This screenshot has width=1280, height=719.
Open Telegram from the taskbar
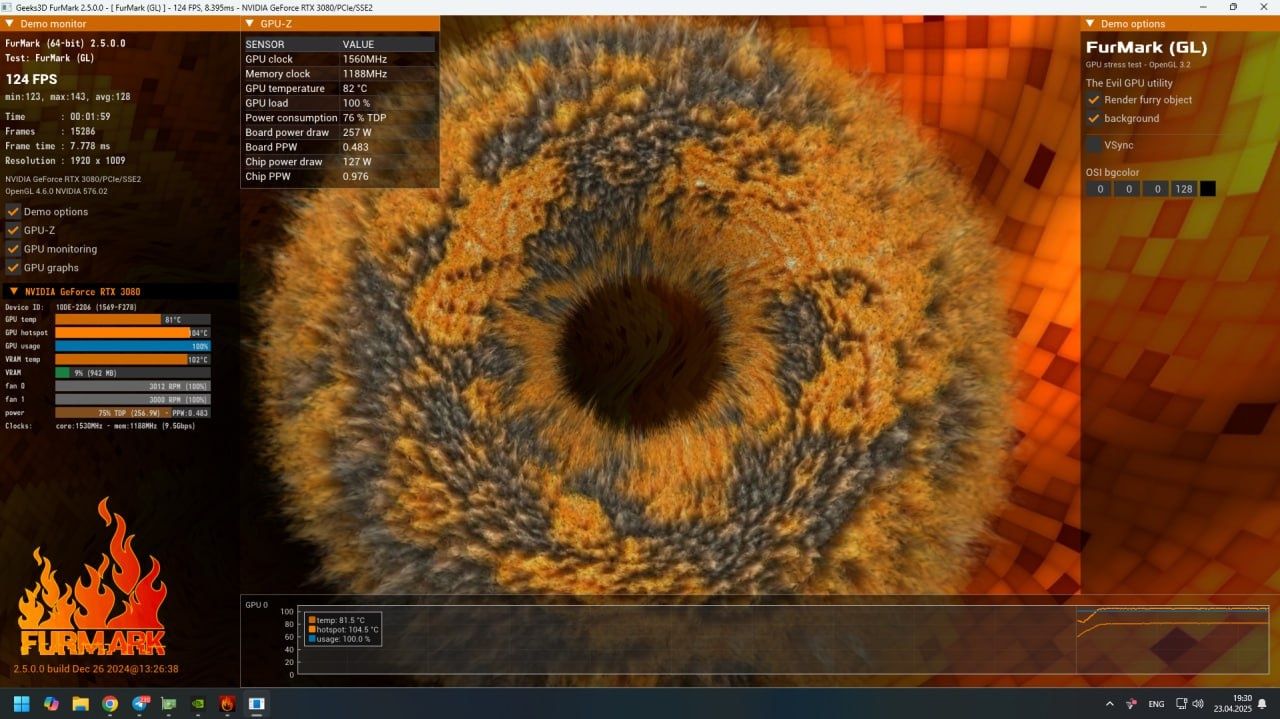(139, 704)
